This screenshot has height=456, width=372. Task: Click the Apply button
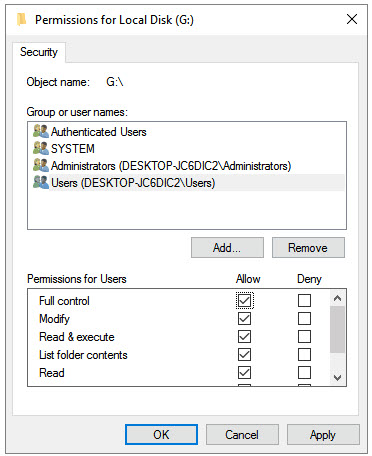click(x=323, y=435)
